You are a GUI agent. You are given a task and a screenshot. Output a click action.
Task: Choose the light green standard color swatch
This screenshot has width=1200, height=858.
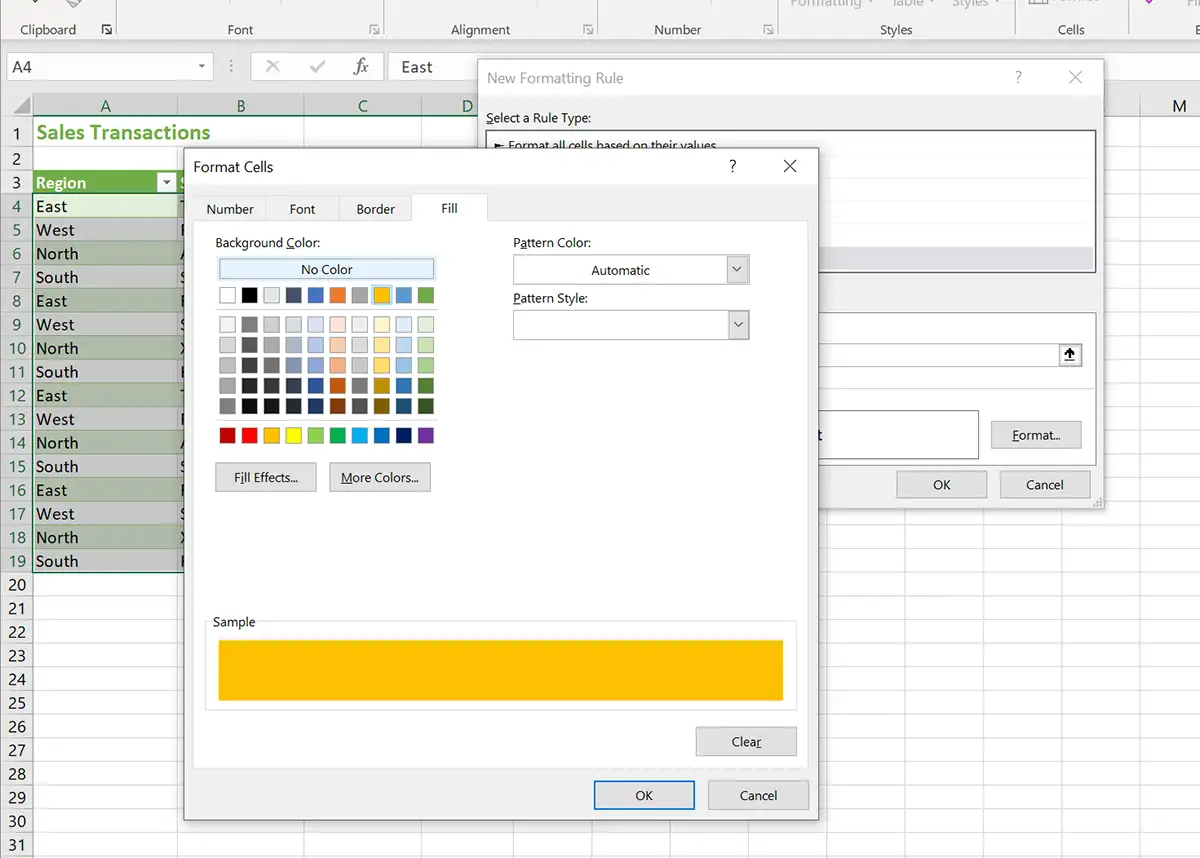coord(316,435)
